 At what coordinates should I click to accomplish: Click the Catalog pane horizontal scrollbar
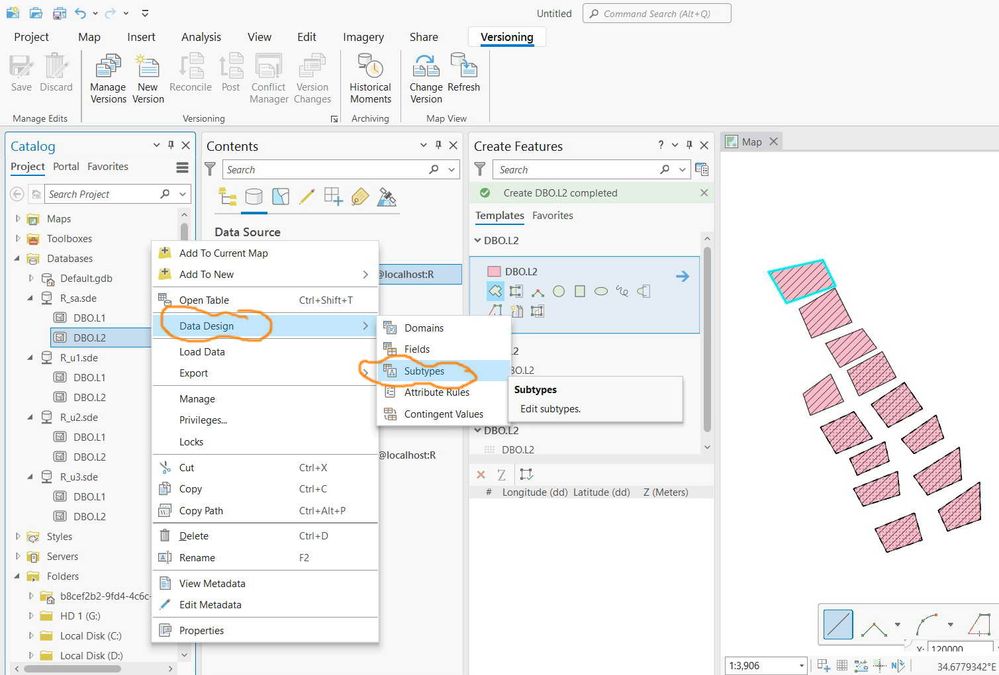(x=72, y=669)
